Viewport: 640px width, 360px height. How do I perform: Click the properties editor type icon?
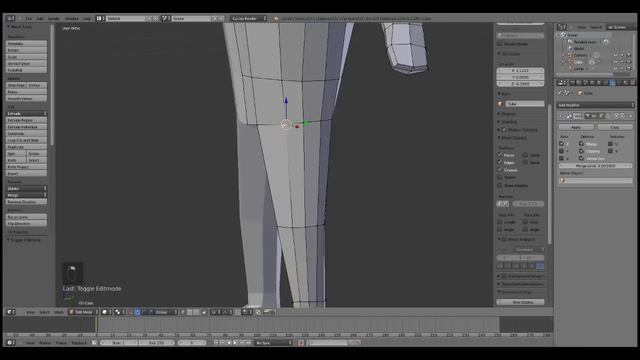562,83
